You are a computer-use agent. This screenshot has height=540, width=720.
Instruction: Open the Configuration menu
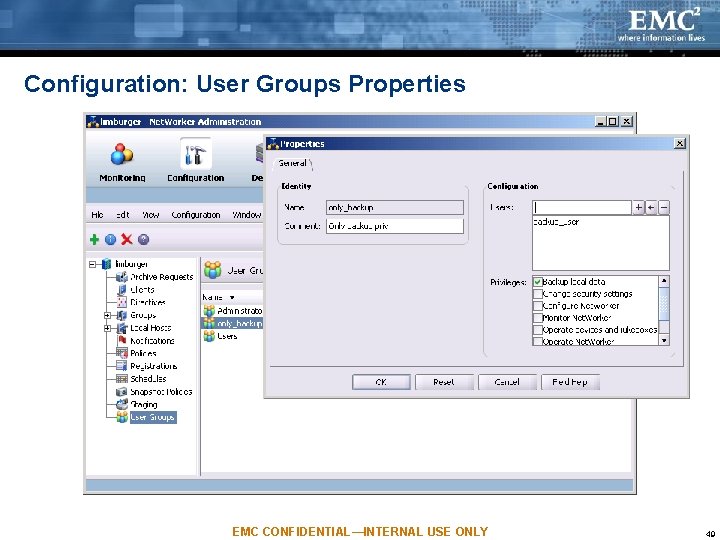click(x=196, y=215)
